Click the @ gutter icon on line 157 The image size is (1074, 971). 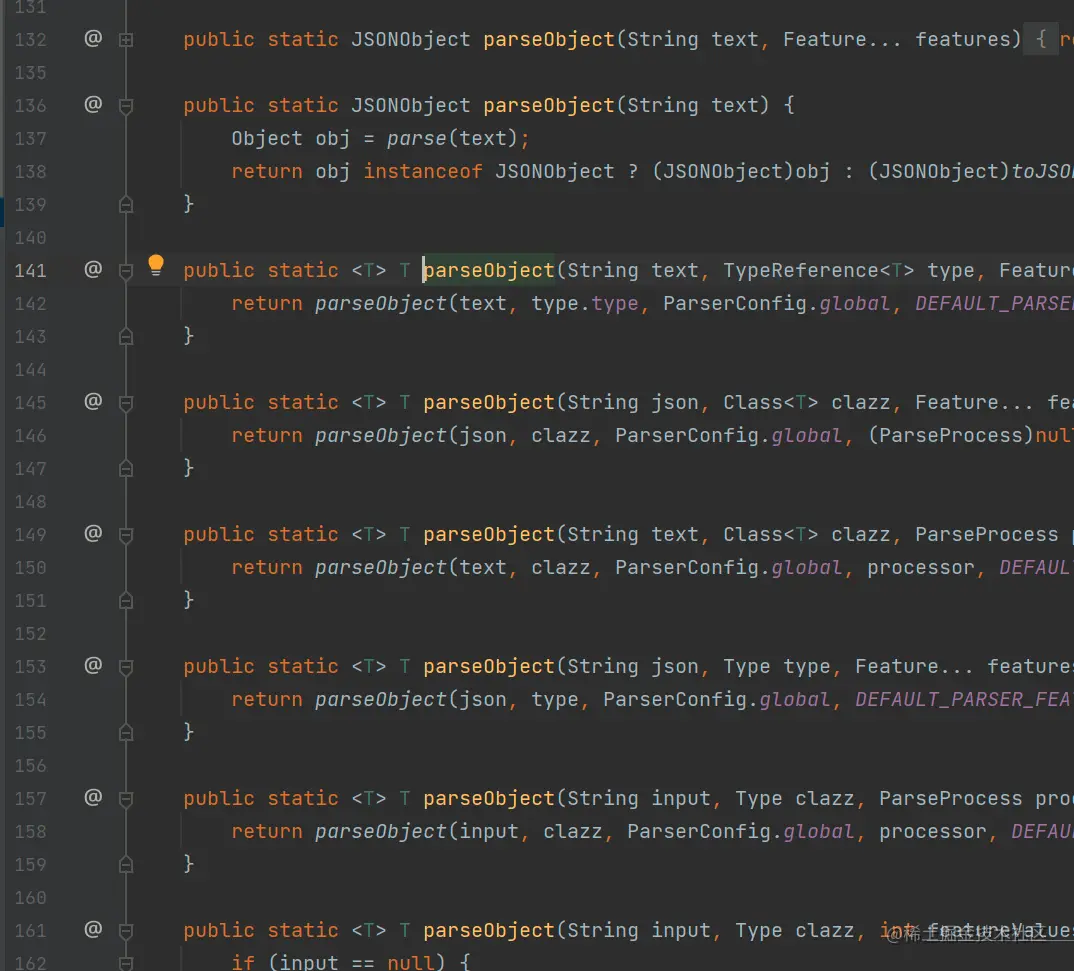point(93,798)
